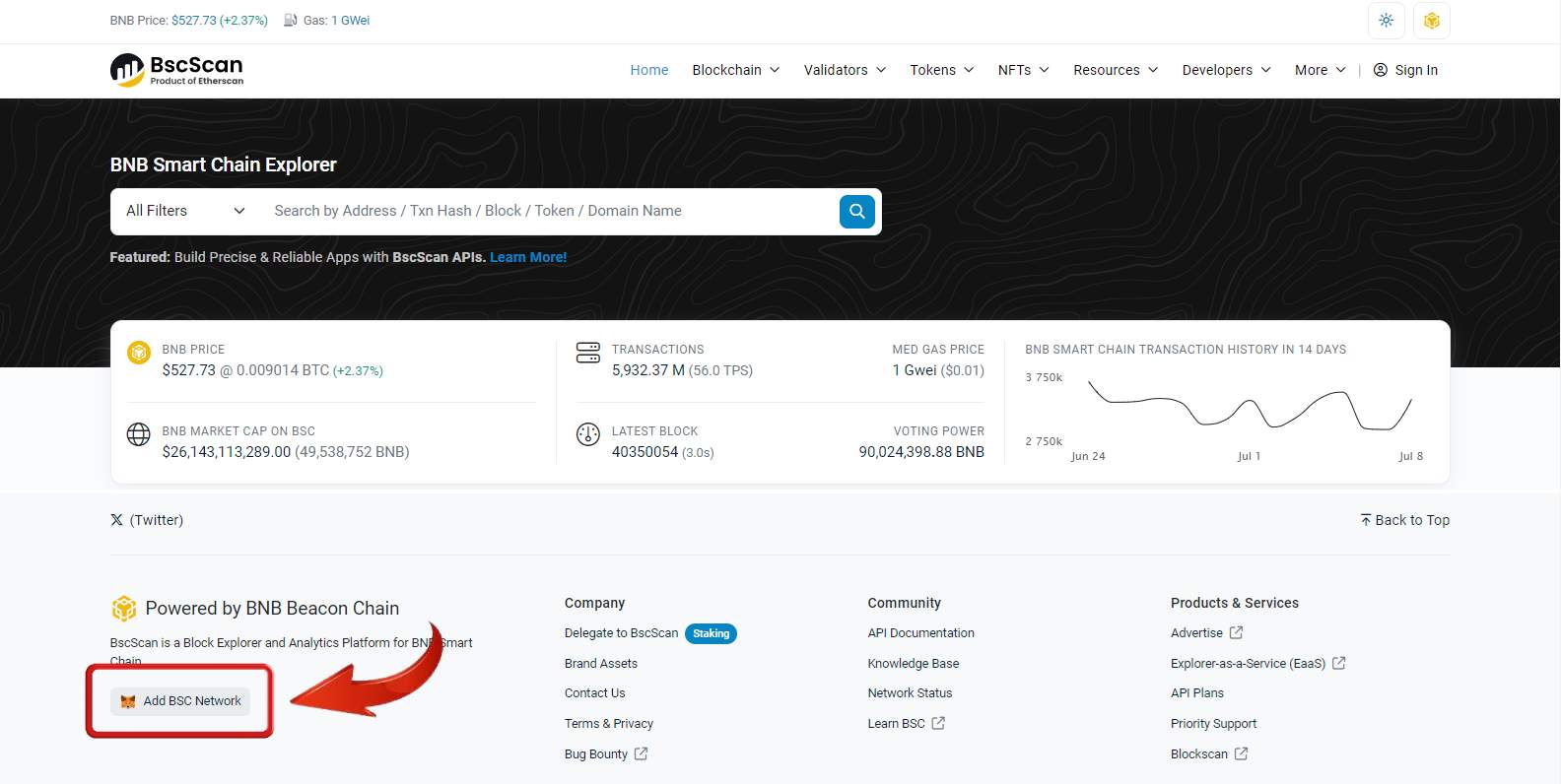This screenshot has height=784, width=1561.
Task: Expand the Resources menu
Action: [1116, 70]
